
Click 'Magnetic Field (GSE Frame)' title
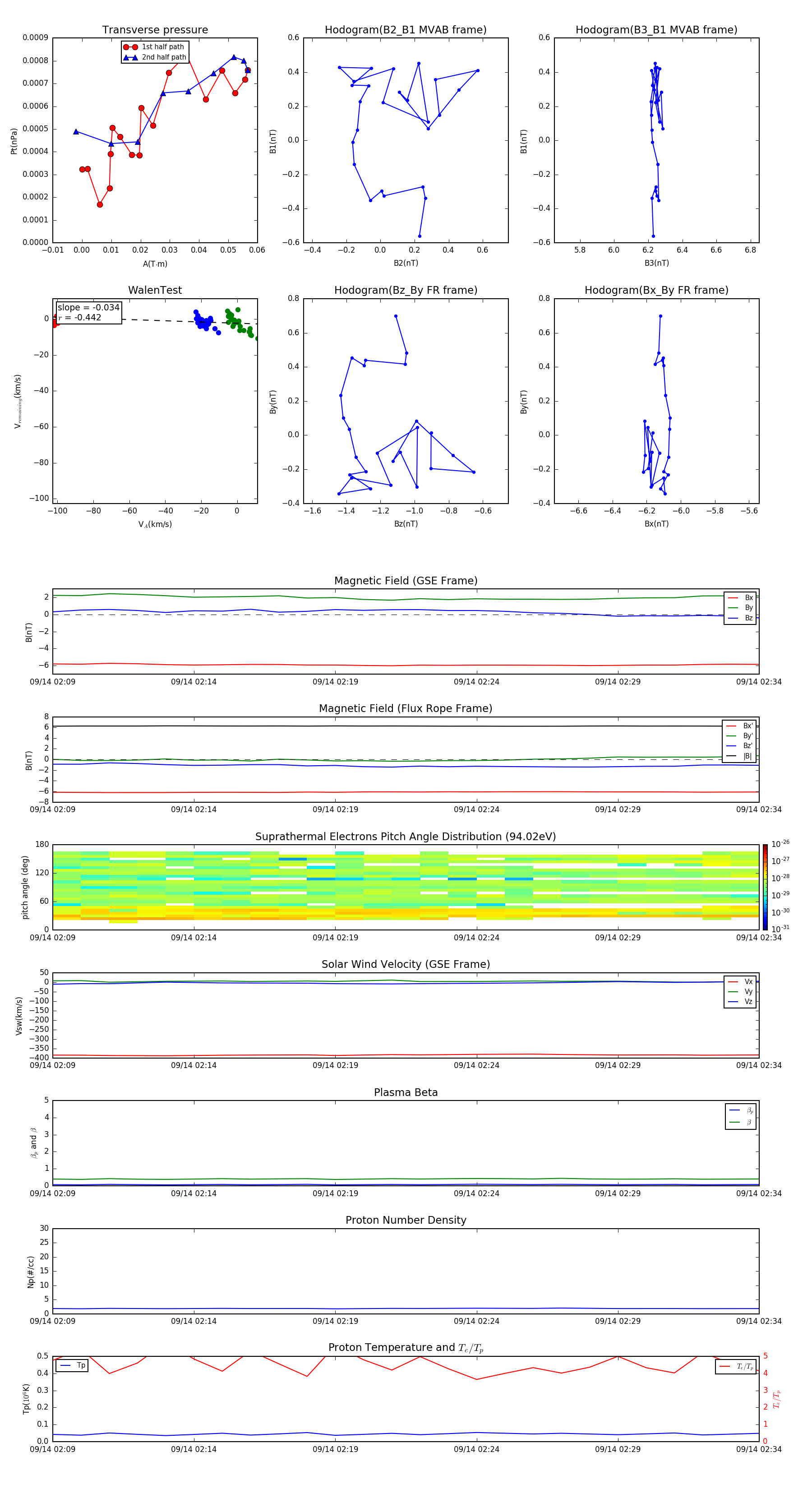(x=406, y=581)
